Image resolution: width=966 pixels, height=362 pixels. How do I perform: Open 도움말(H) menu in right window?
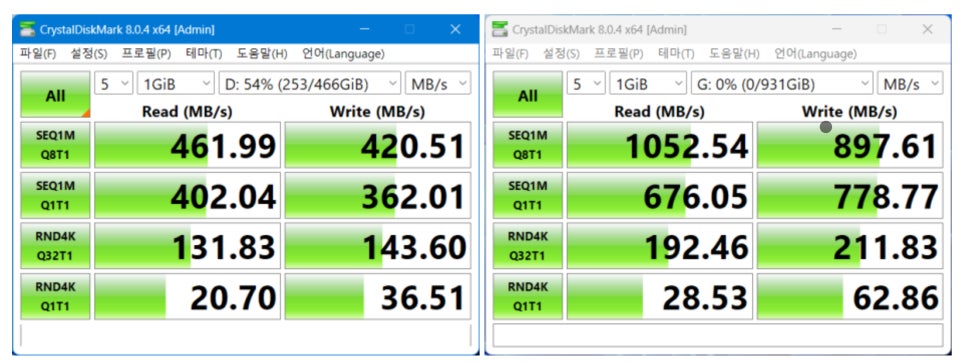734,54
